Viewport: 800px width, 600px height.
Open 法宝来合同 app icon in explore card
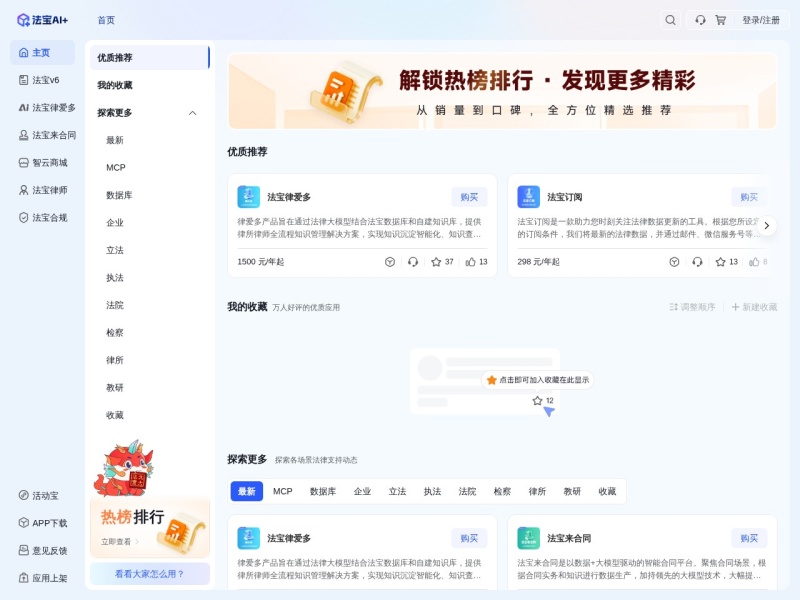529,538
